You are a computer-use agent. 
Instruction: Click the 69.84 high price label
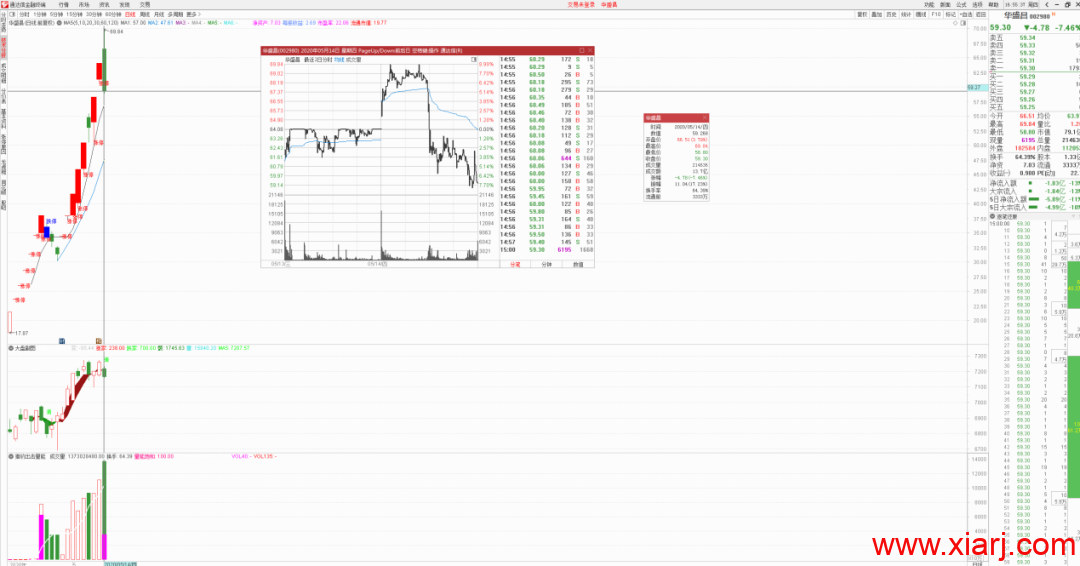(x=116, y=32)
